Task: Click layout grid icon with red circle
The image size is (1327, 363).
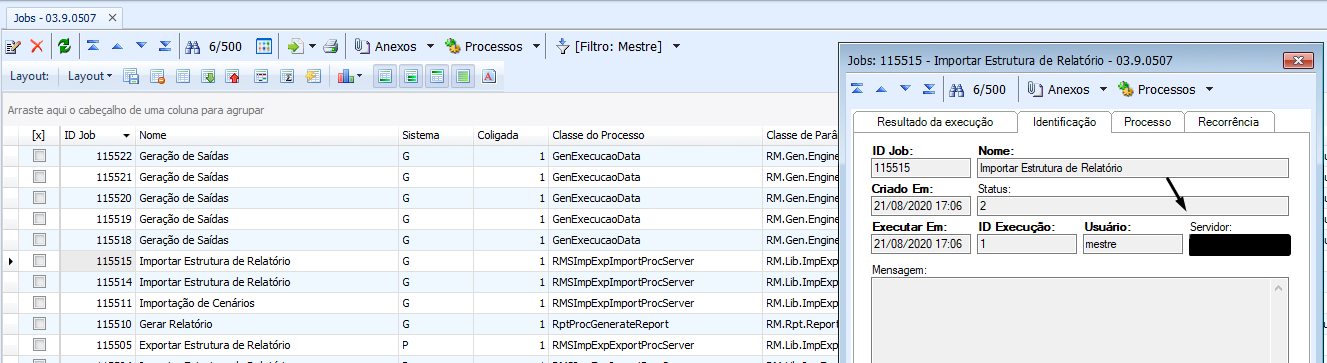Action: point(157,76)
